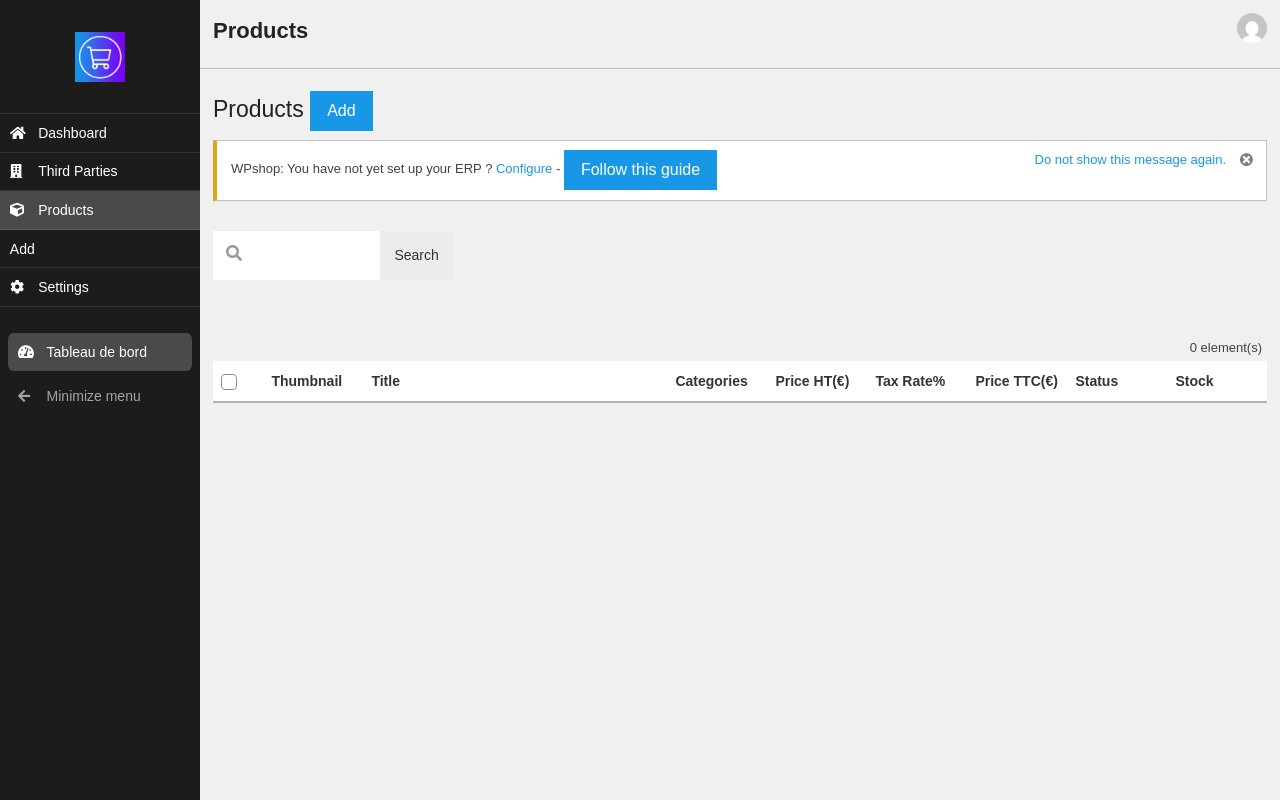Focus the product search input field

pyautogui.click(x=296, y=255)
